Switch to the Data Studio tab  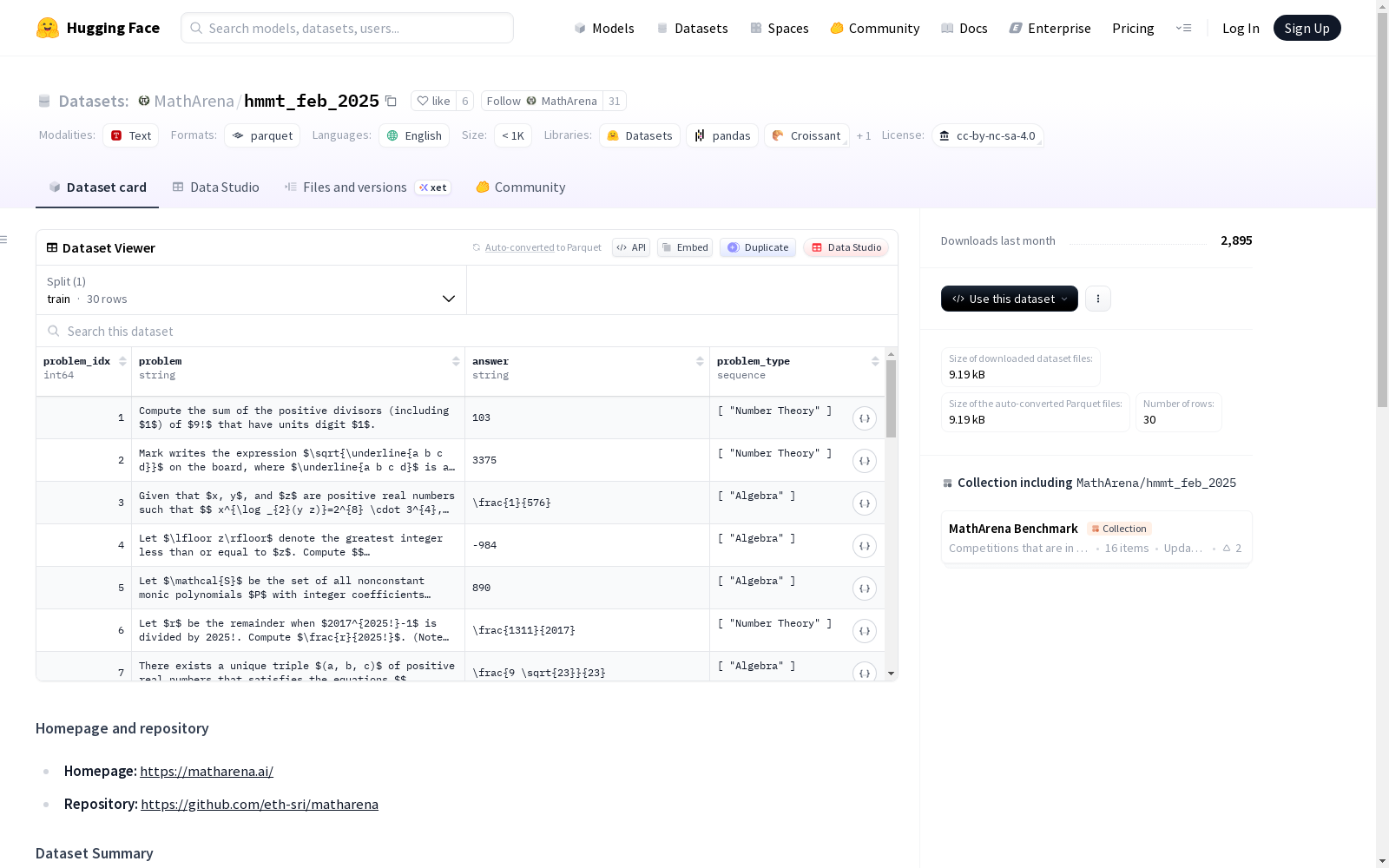click(x=216, y=187)
